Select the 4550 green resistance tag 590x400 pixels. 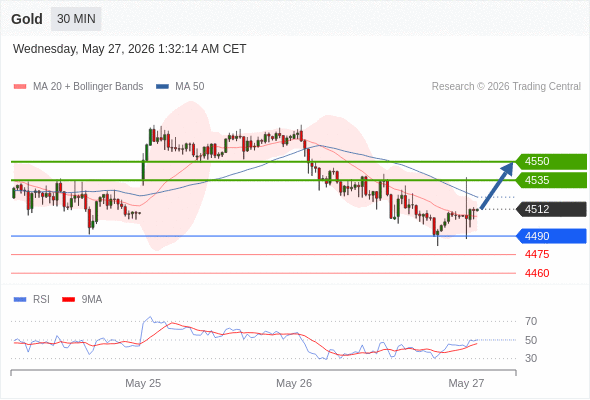[x=551, y=161]
